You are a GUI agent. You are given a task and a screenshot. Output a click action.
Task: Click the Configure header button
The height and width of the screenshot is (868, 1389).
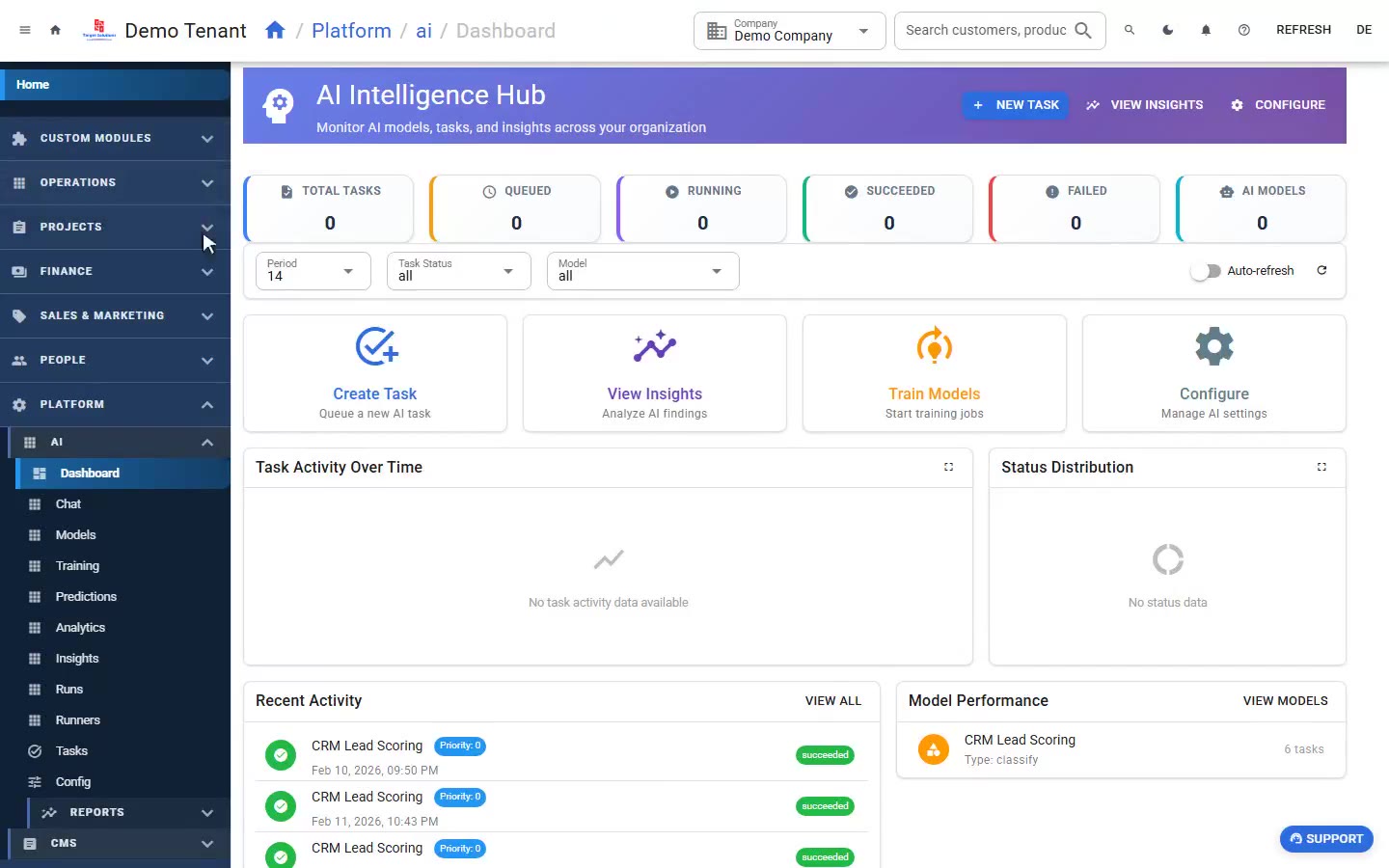1278,105
